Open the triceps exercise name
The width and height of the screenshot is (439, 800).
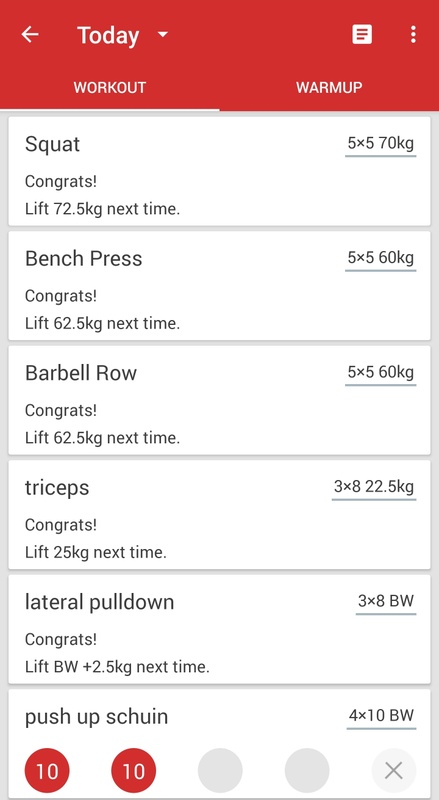(57, 488)
